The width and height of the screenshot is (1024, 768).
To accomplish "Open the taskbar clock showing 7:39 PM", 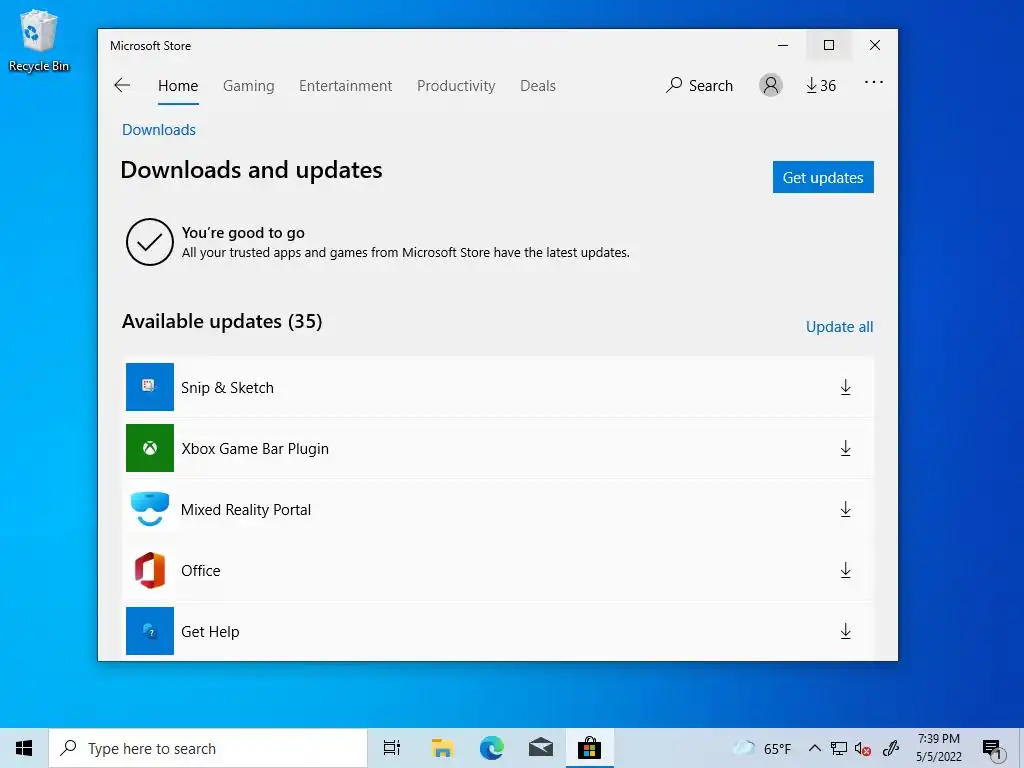I will (x=938, y=748).
